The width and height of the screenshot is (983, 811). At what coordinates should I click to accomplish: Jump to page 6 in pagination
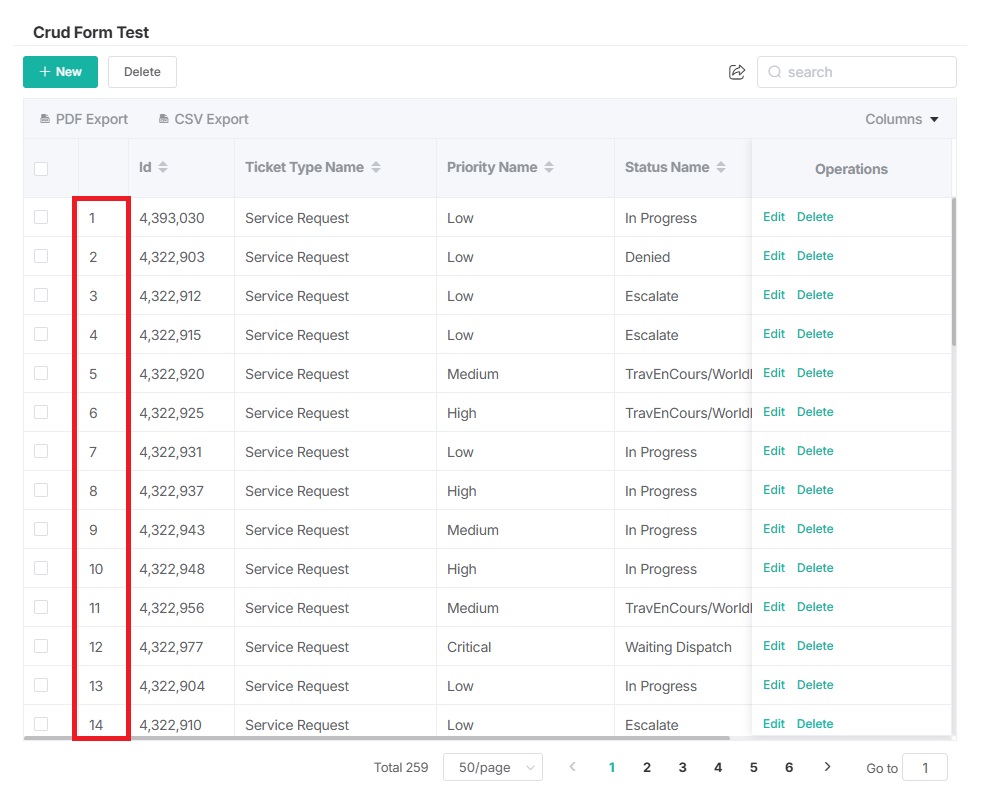[789, 767]
